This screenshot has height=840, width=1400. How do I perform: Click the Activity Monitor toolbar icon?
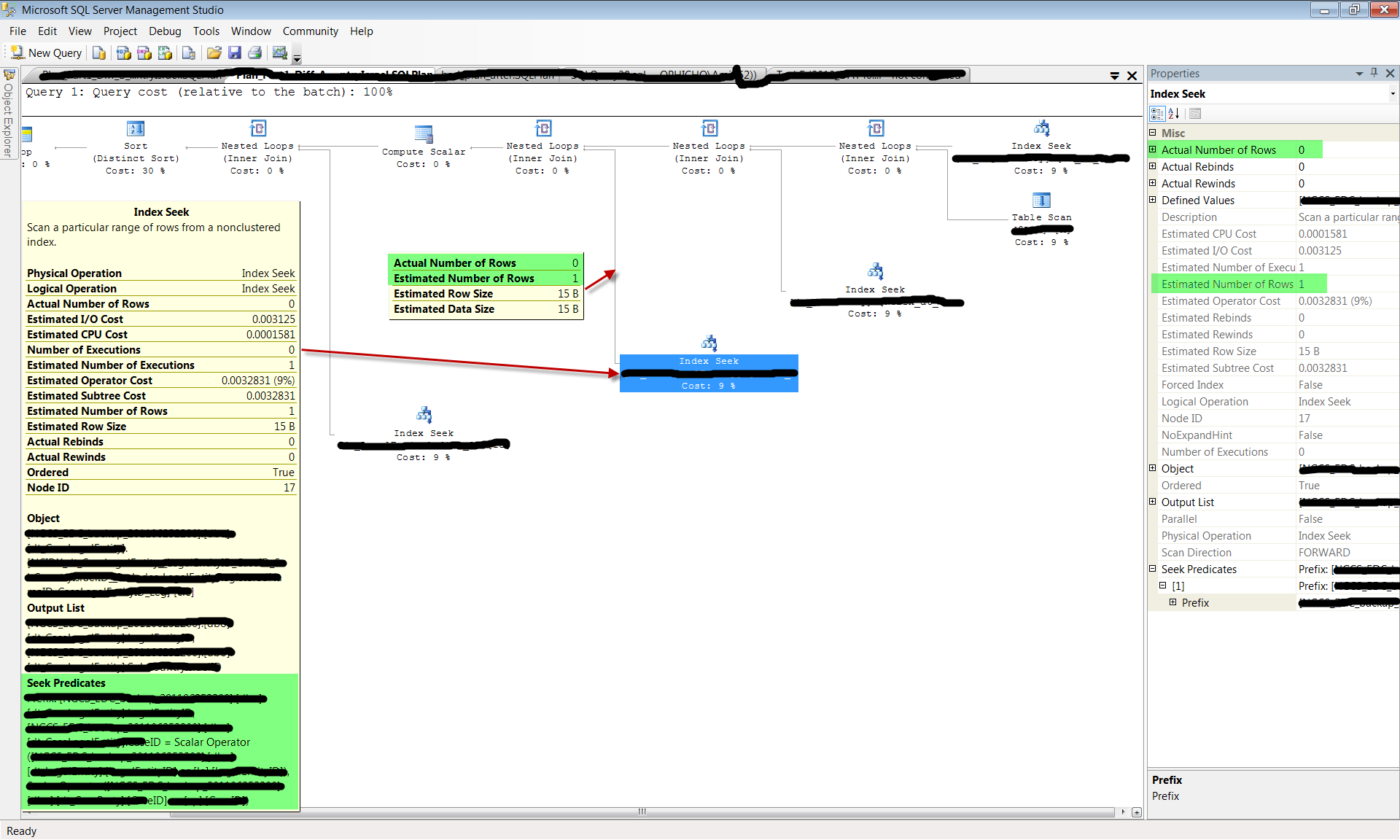point(279,53)
